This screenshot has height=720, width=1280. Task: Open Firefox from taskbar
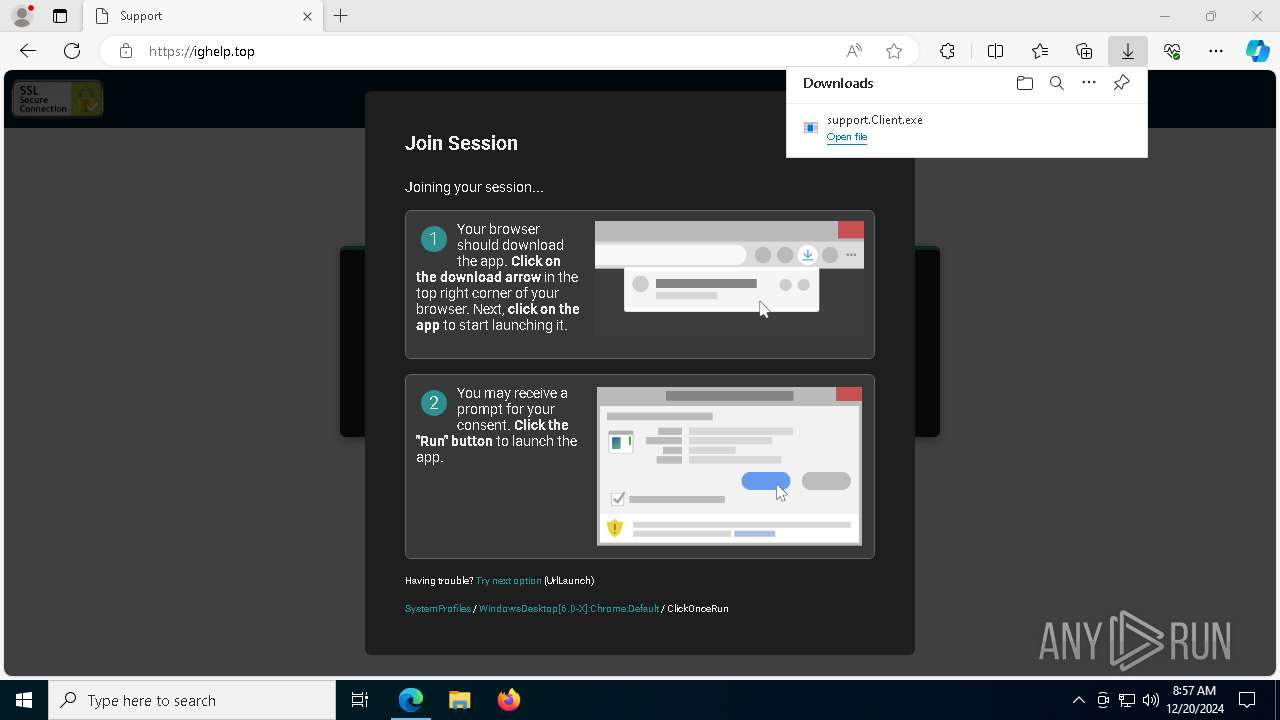[508, 700]
